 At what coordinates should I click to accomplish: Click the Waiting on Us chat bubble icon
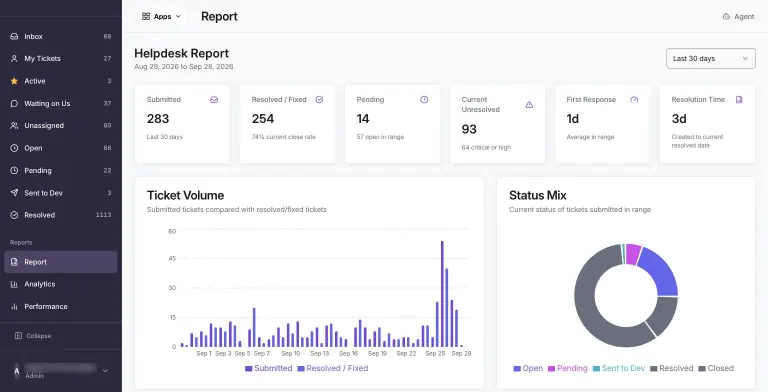[14, 103]
